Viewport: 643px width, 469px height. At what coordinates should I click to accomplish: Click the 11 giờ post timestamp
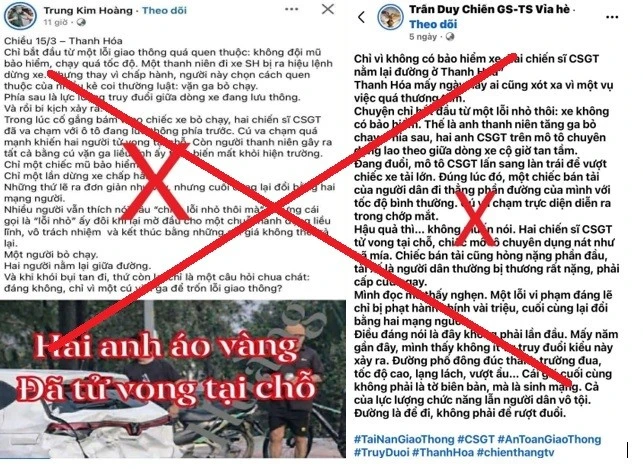[55, 23]
